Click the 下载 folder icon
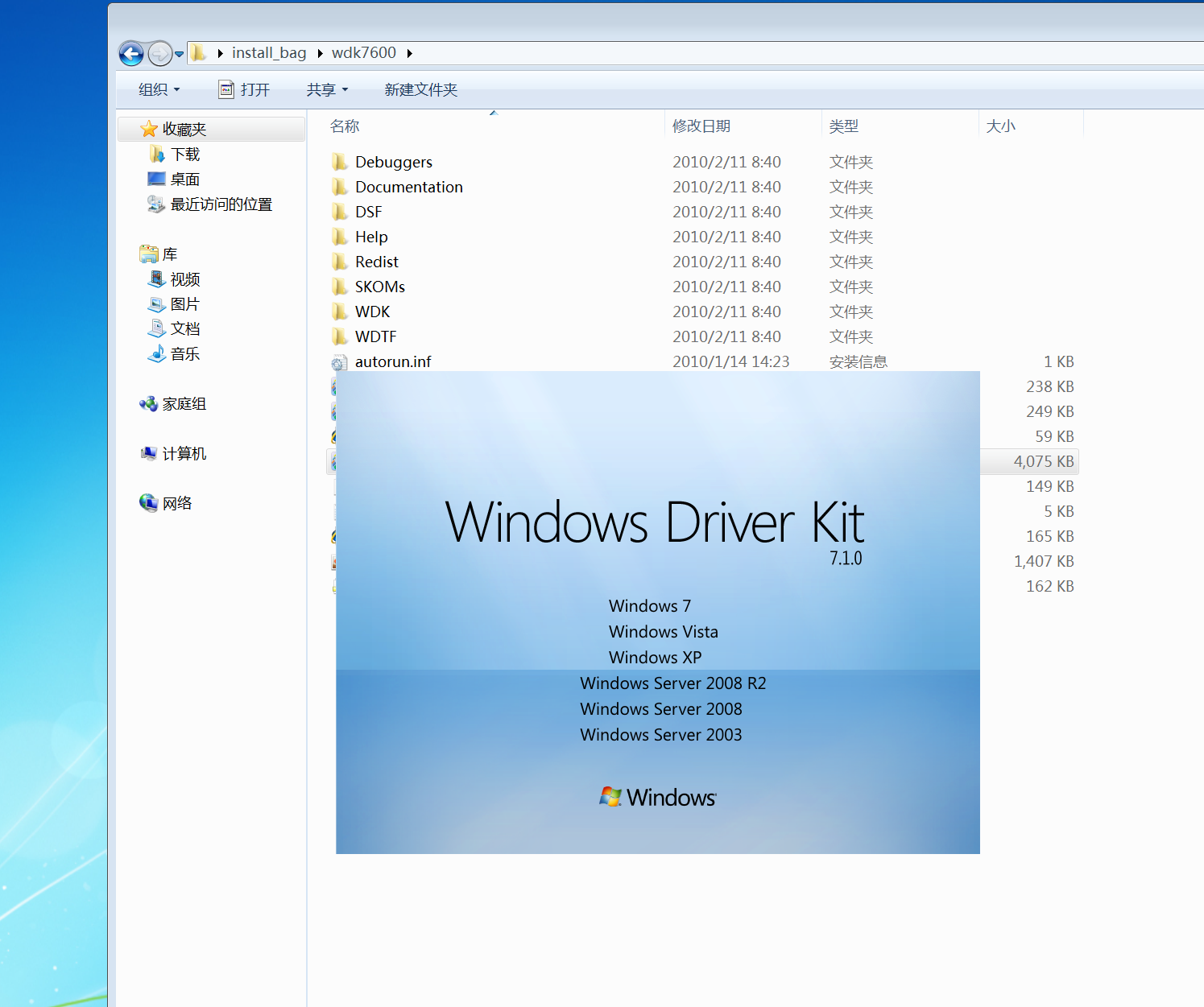1204x1007 pixels. click(157, 155)
